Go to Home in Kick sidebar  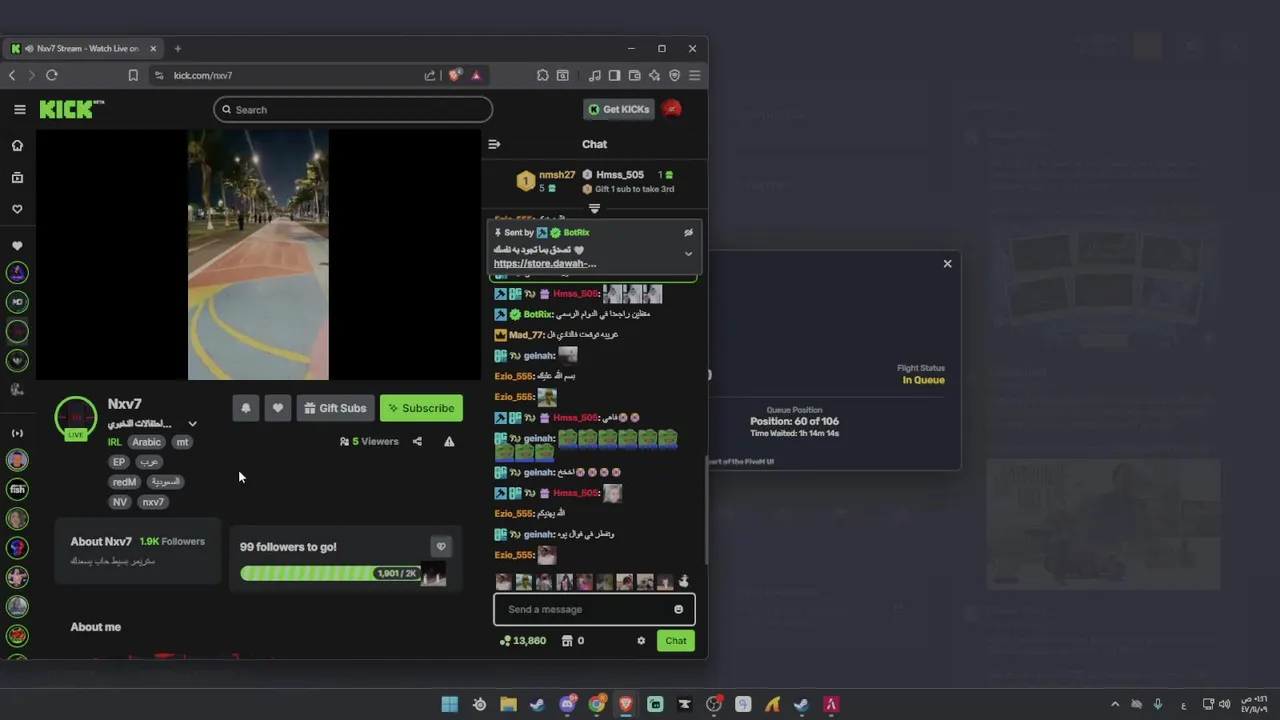(17, 146)
